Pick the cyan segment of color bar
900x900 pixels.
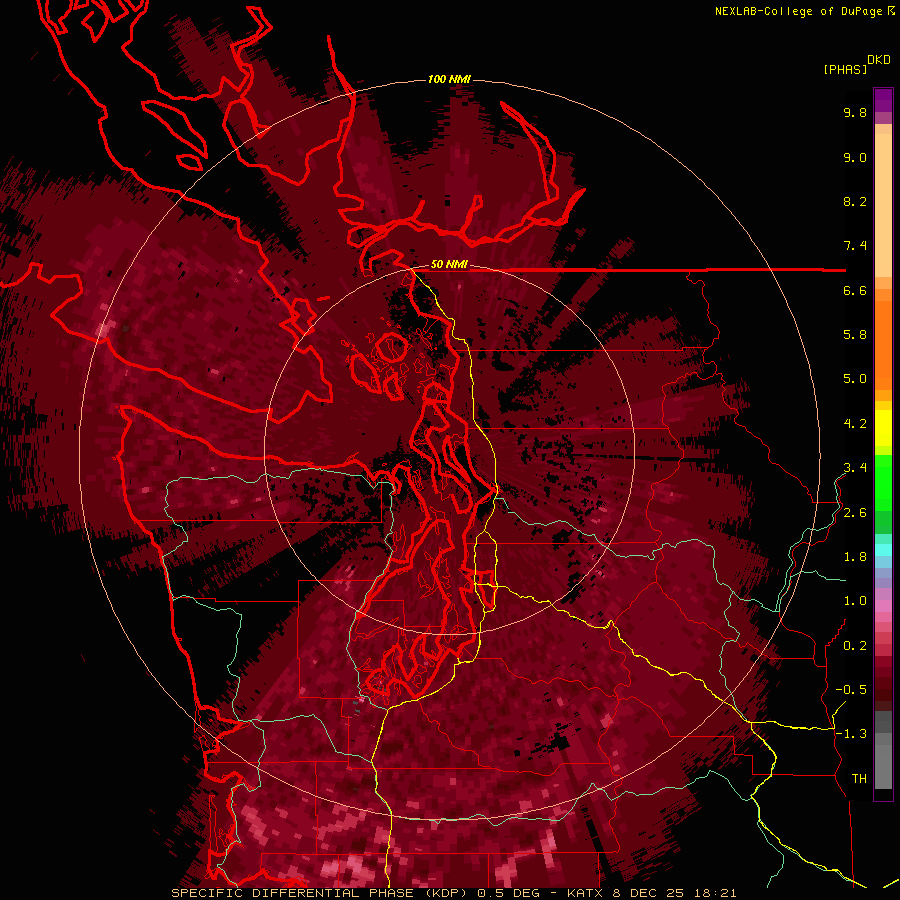[883, 550]
